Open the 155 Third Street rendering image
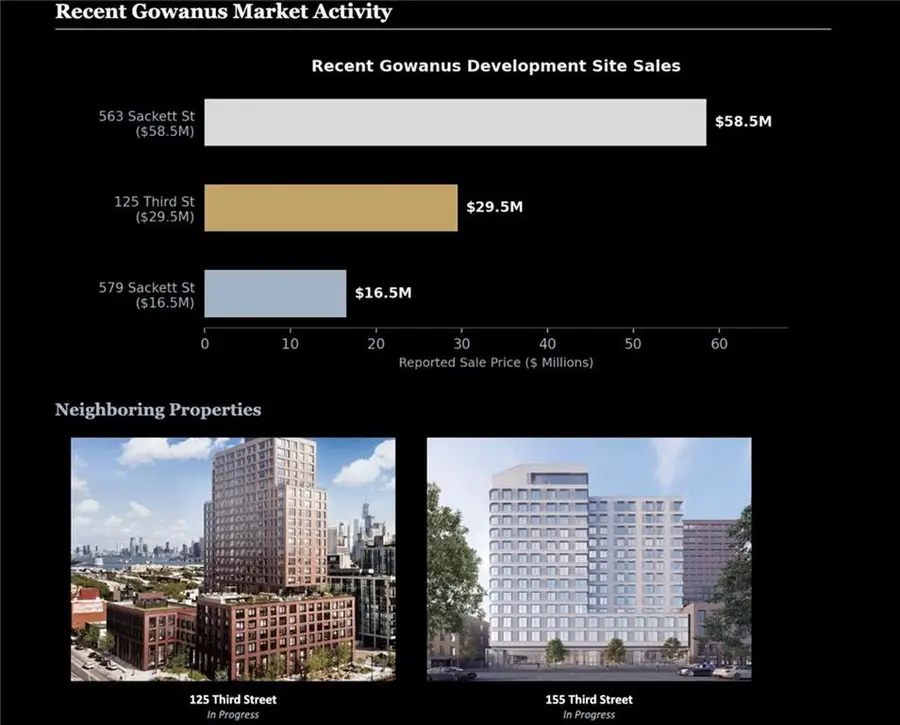This screenshot has height=725, width=900. 589,560
